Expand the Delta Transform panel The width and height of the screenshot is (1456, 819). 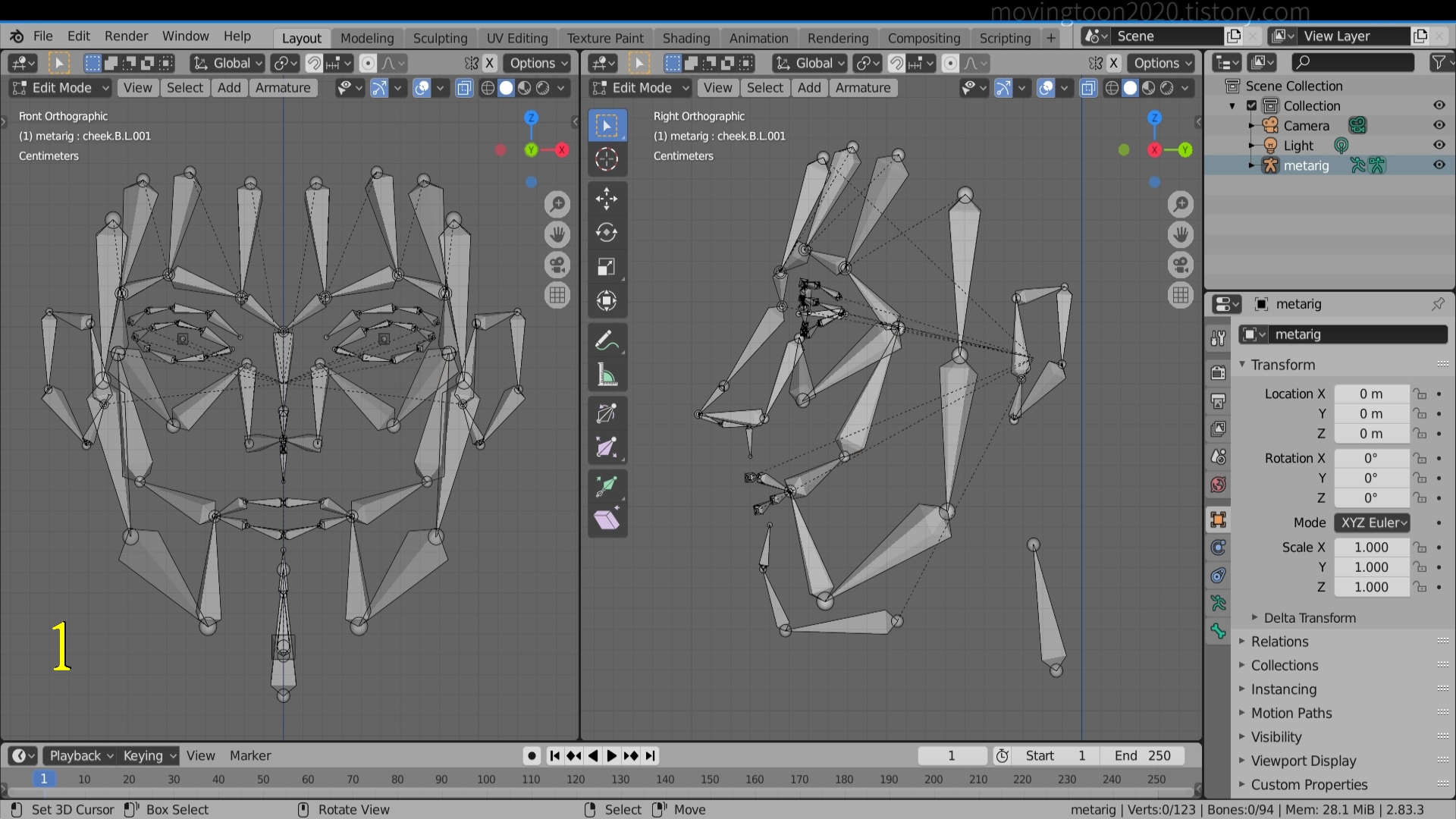1309,618
